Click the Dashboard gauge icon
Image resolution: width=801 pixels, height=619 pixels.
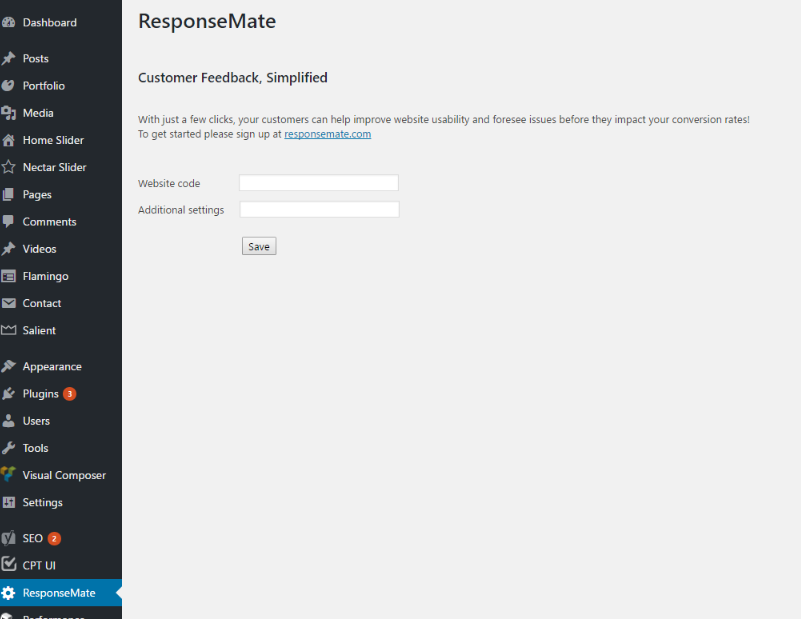pyautogui.click(x=8, y=22)
